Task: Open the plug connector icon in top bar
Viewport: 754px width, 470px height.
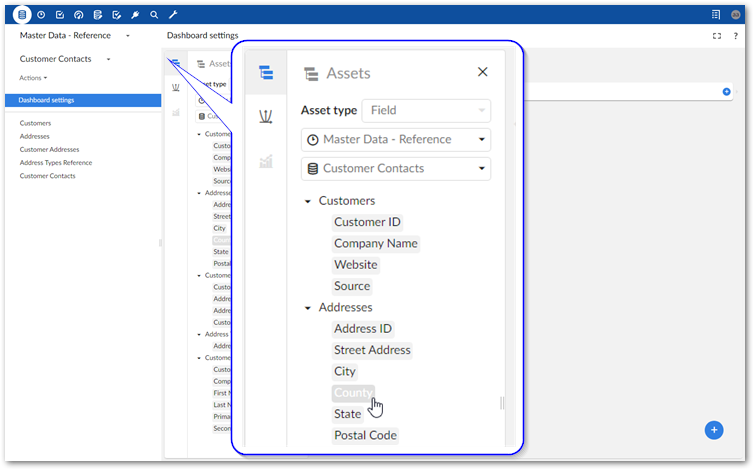Action: point(135,15)
